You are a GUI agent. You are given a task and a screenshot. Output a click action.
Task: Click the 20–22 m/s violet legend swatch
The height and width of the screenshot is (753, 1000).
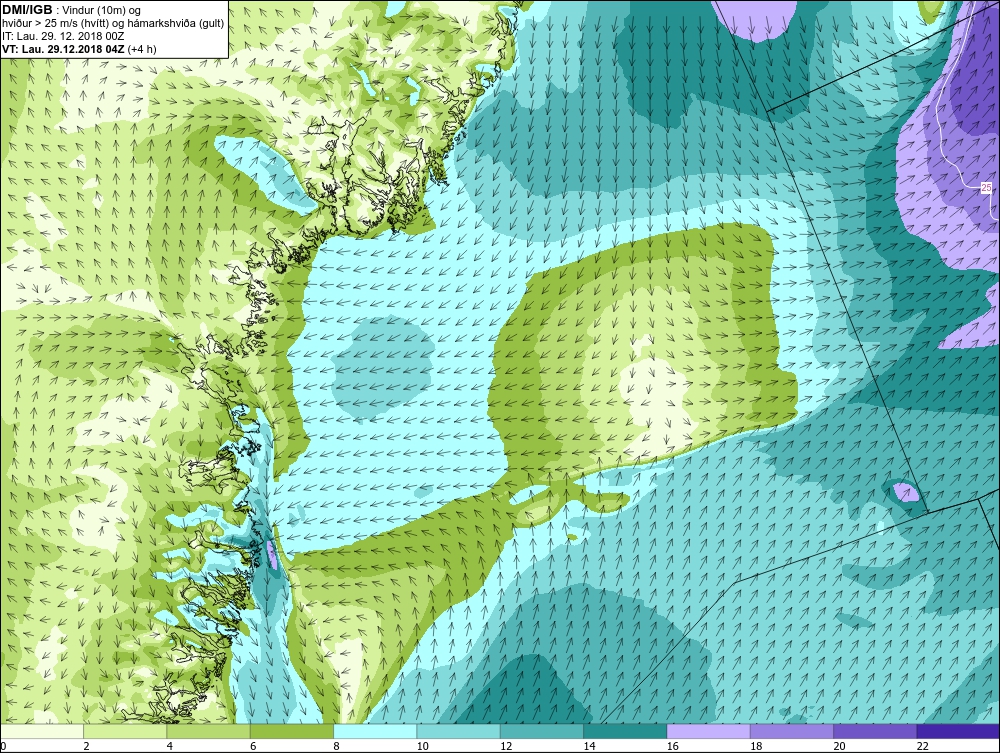point(875,731)
